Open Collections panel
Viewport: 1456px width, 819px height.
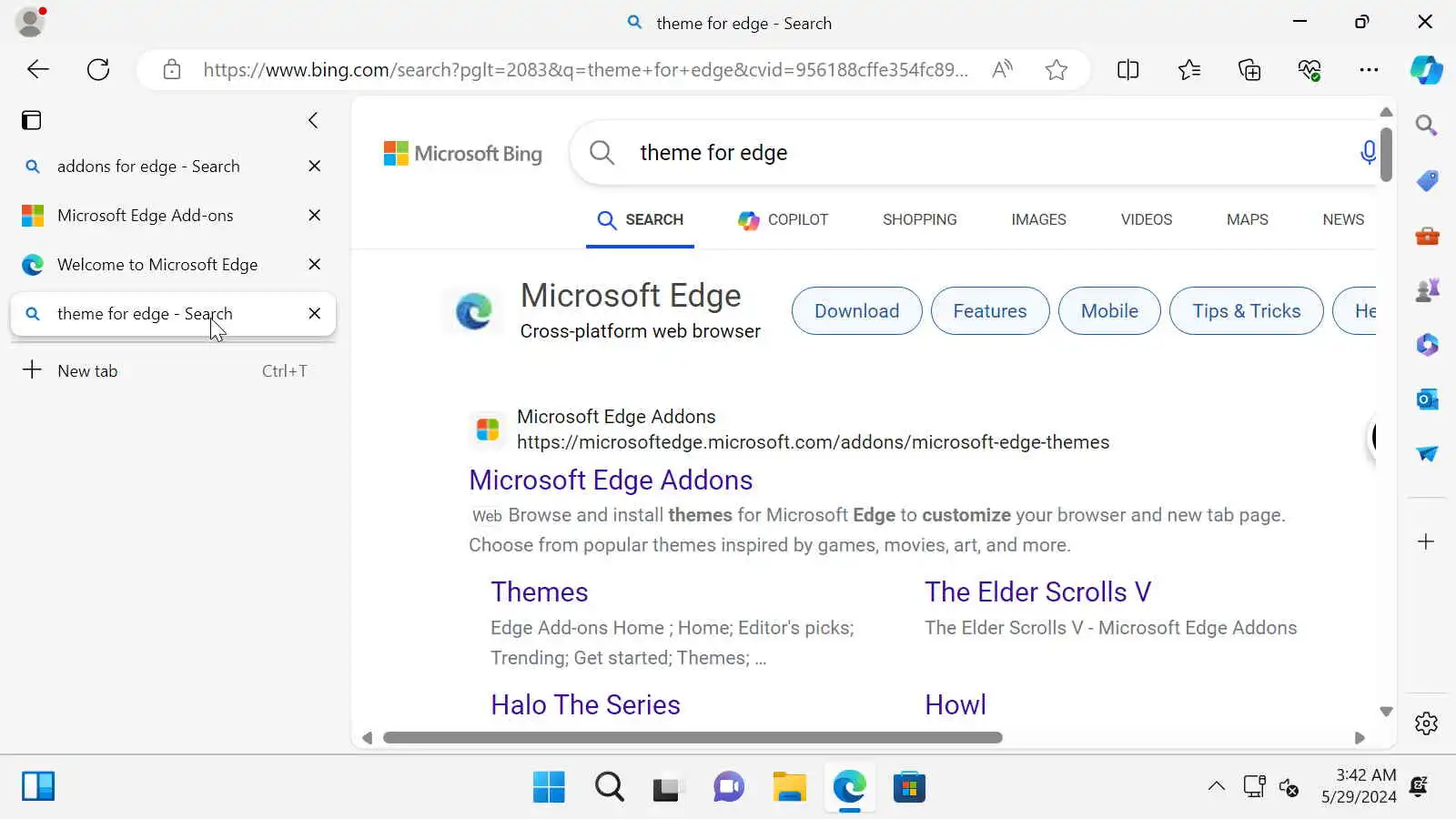click(1249, 70)
